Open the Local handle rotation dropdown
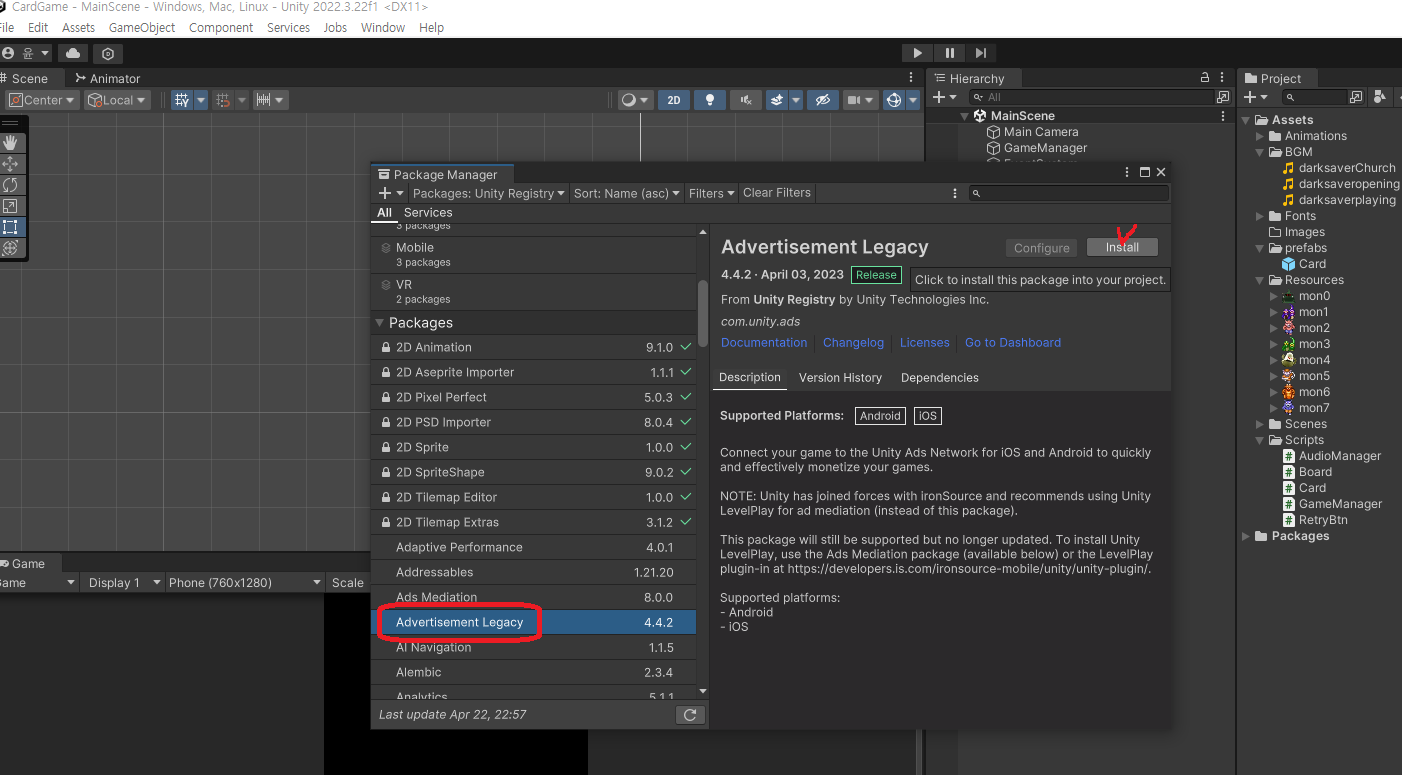The height and width of the screenshot is (775, 1402). (x=117, y=100)
